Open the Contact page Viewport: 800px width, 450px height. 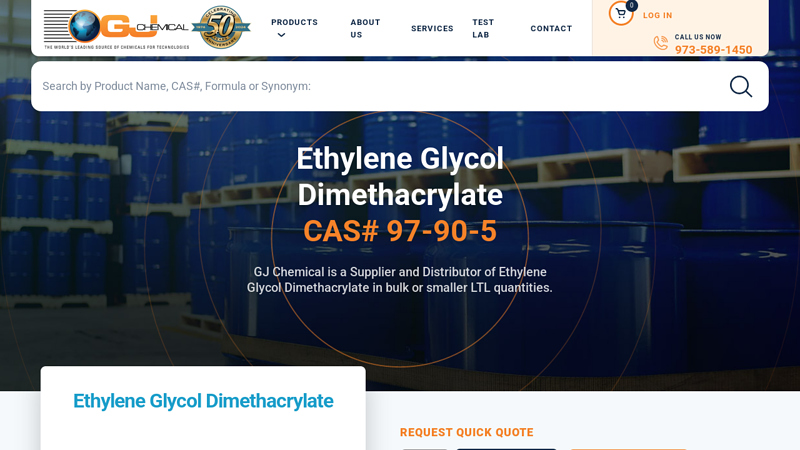pos(551,29)
